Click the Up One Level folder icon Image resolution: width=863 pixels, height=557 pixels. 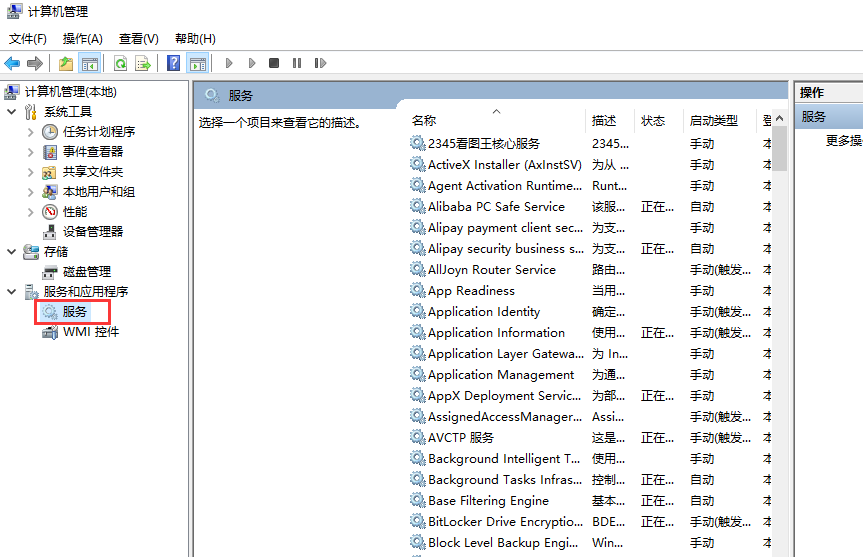[66, 64]
